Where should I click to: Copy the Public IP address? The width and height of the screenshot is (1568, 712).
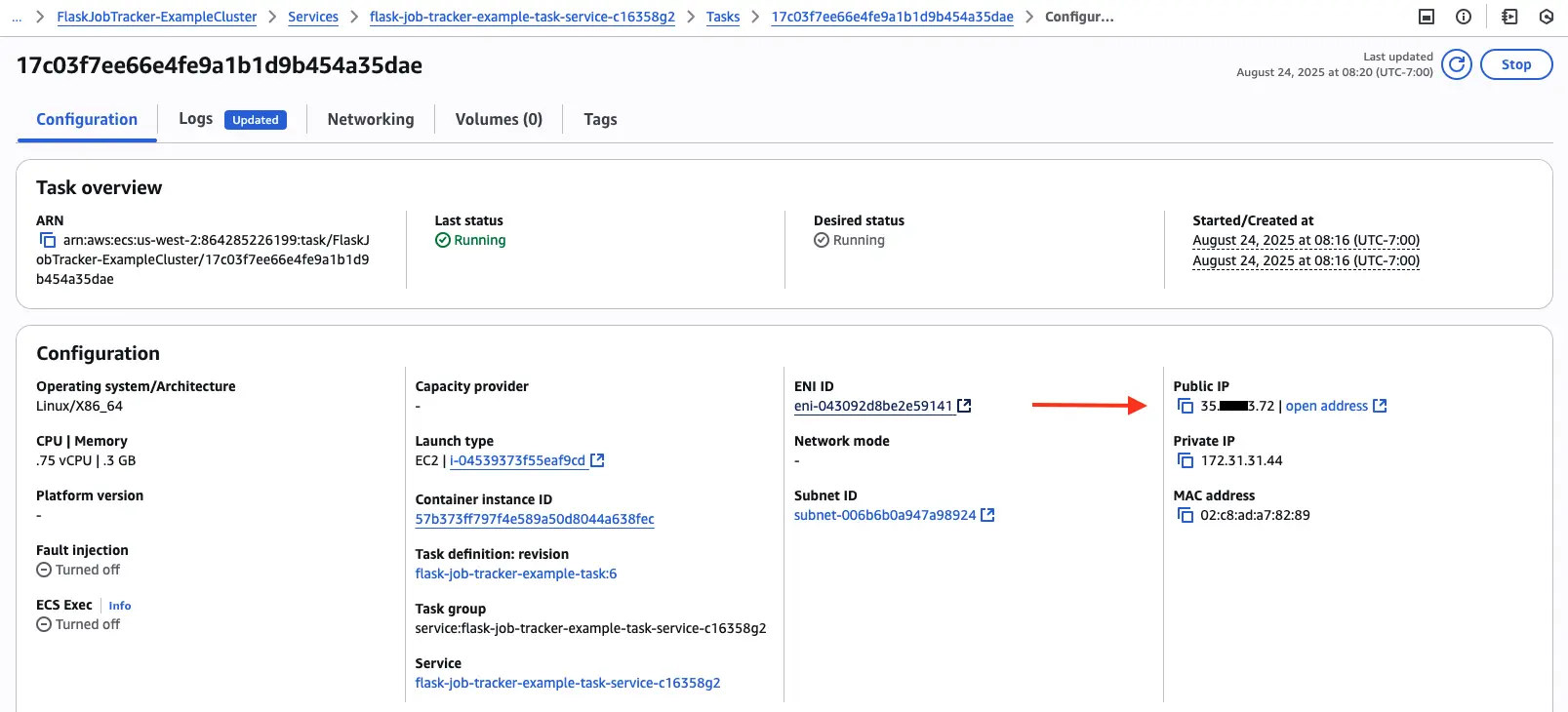point(1186,406)
